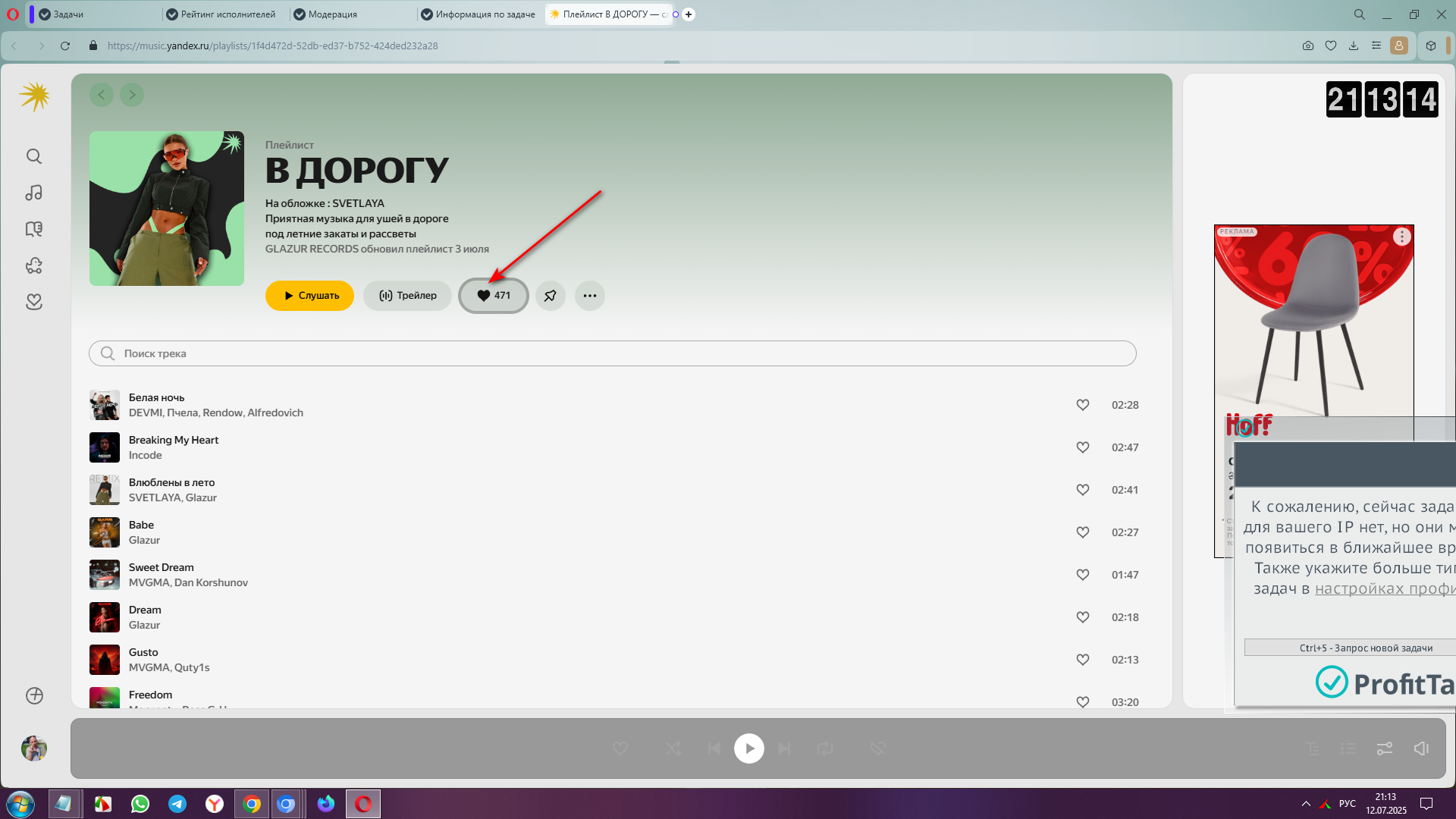
Task: Like the track Белая ночь
Action: click(x=1083, y=405)
